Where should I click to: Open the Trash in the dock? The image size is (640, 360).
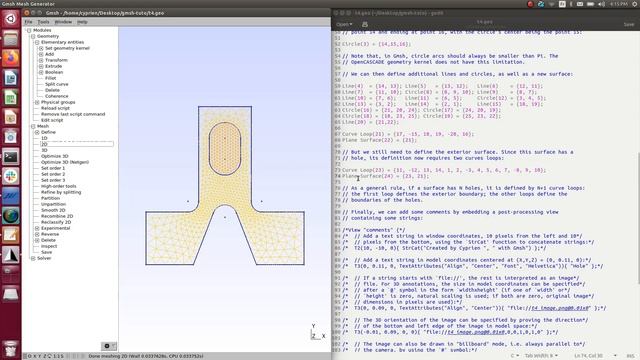tap(11, 349)
